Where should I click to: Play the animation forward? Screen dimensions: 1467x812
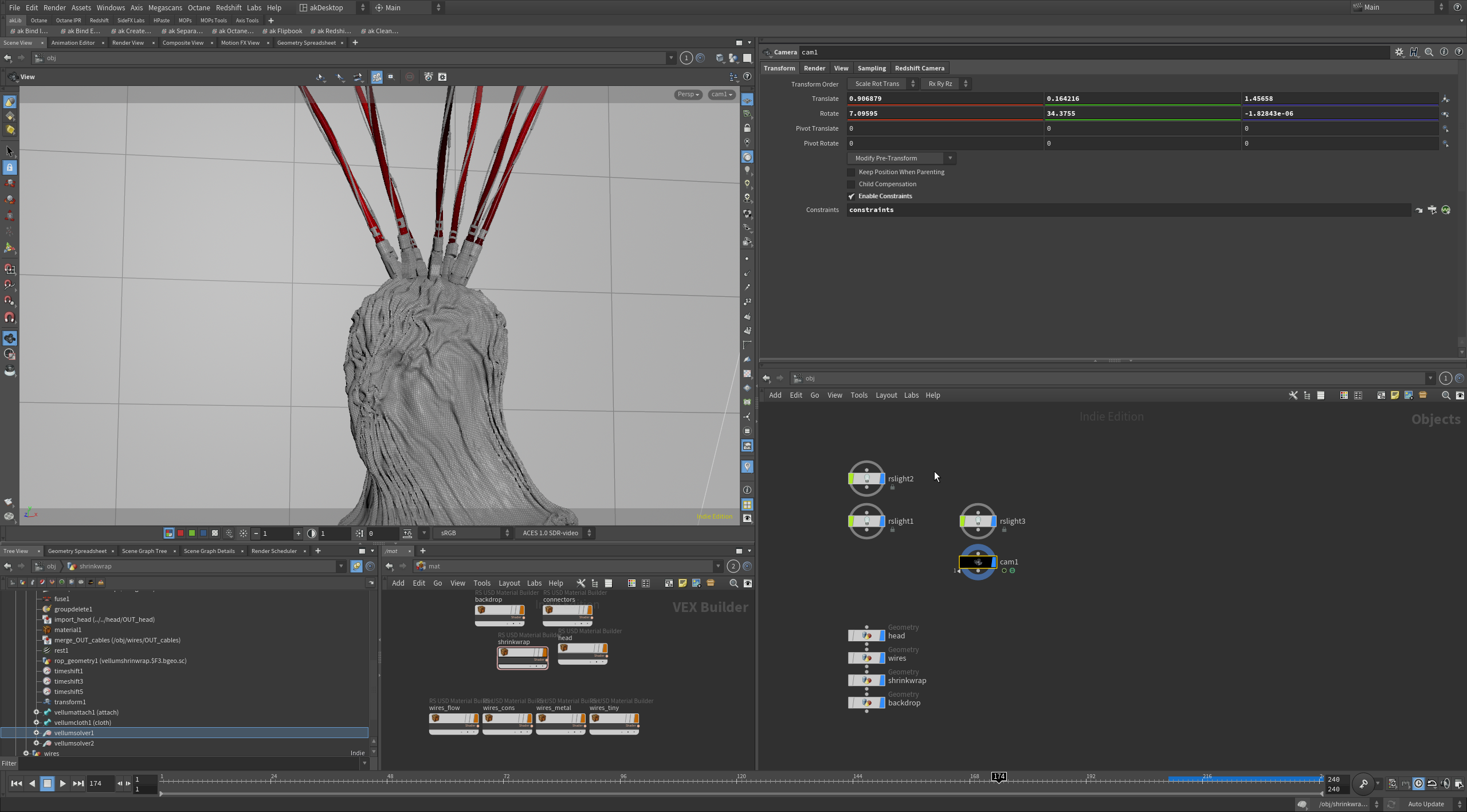pos(62,783)
